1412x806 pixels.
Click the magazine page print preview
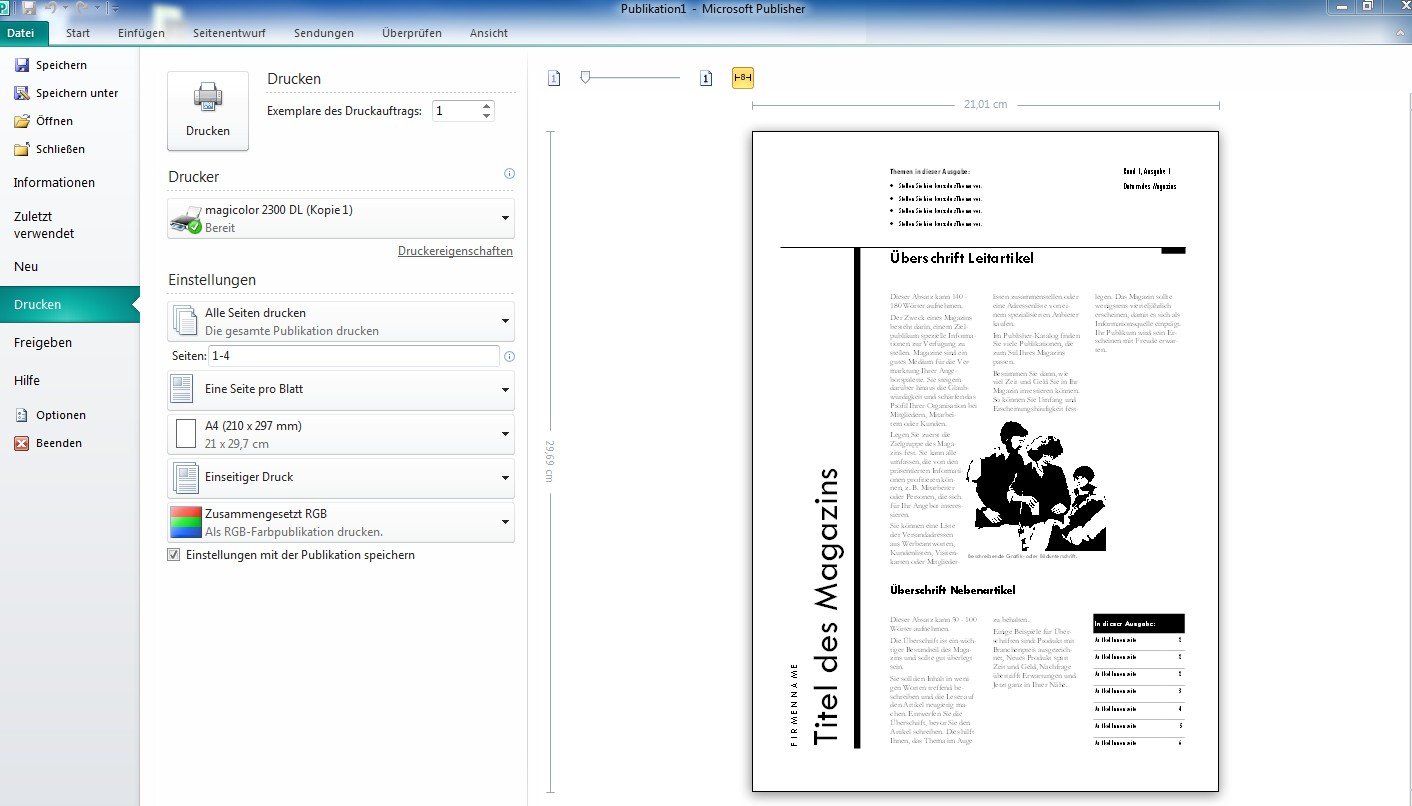[985, 461]
